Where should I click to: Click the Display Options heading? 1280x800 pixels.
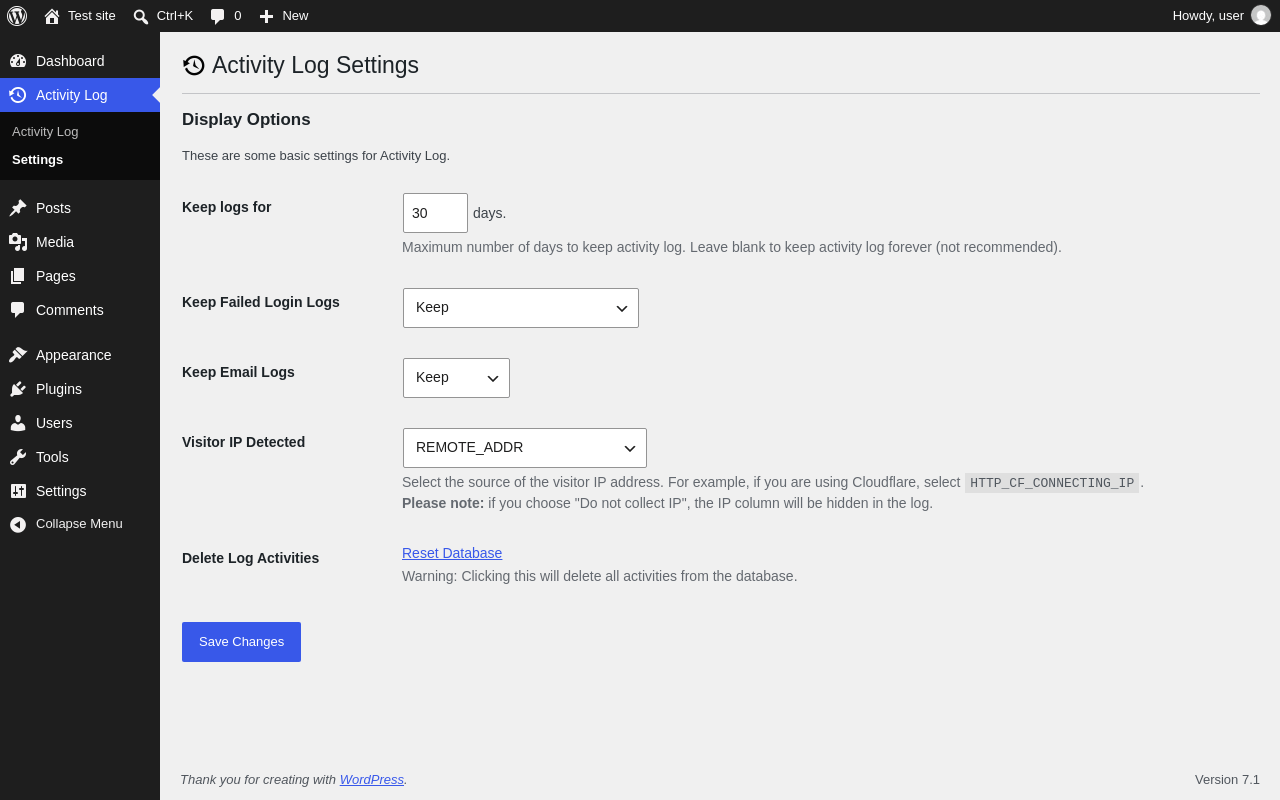pyautogui.click(x=246, y=120)
